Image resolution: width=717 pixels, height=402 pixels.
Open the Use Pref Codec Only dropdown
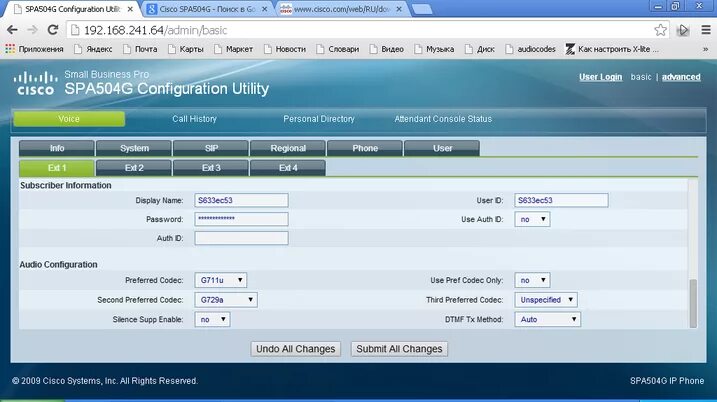(x=532, y=280)
